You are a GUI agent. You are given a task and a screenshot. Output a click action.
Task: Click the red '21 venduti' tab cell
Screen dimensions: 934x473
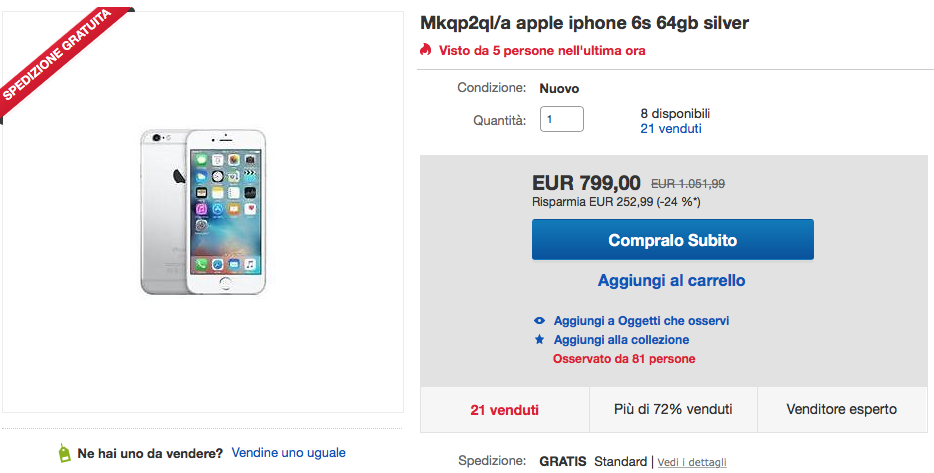tap(504, 409)
